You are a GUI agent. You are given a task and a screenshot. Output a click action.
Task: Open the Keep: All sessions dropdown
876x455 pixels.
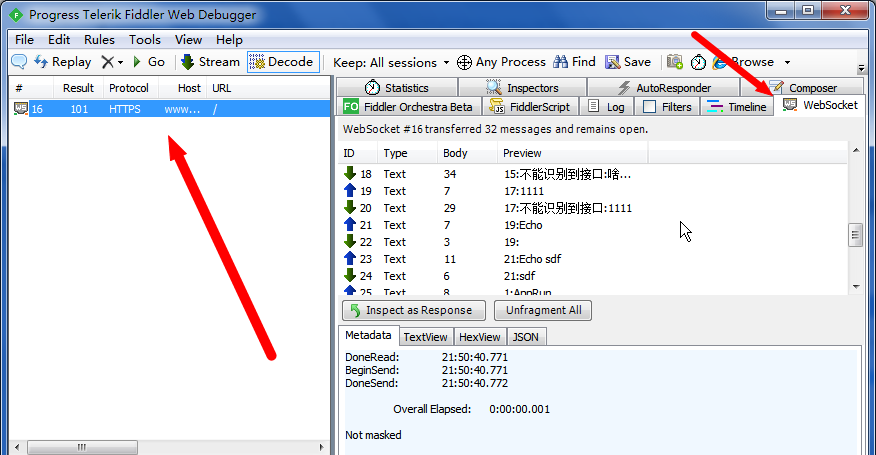click(391, 62)
